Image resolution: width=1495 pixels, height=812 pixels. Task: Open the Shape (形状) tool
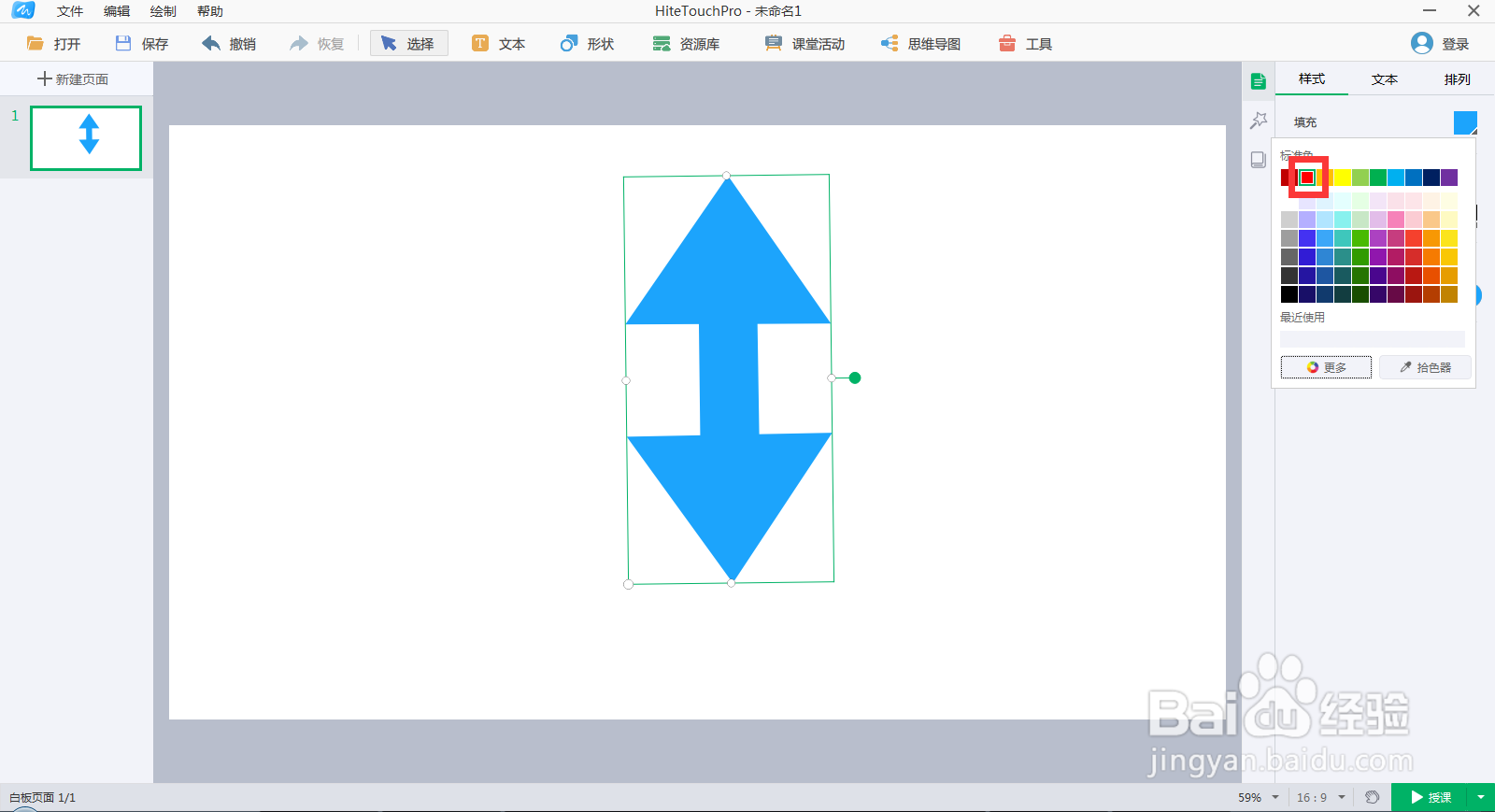point(588,44)
